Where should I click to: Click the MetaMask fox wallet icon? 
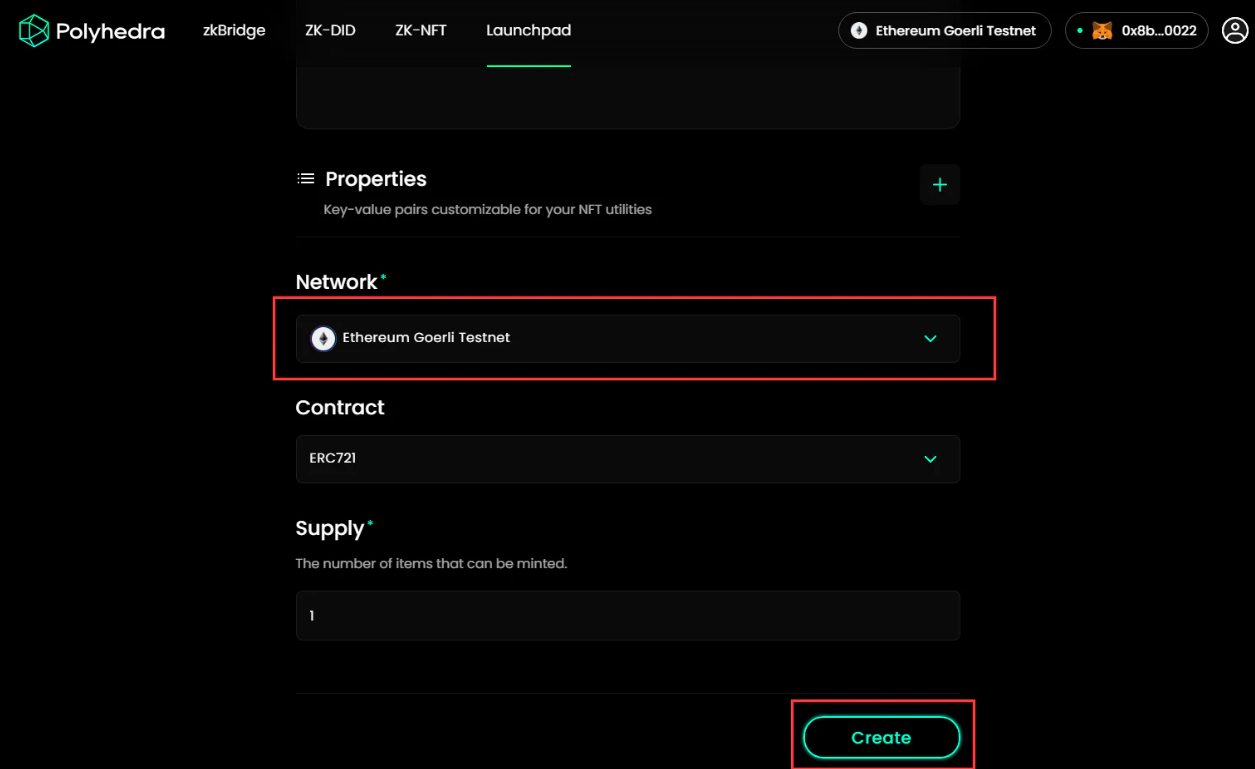(x=1101, y=31)
